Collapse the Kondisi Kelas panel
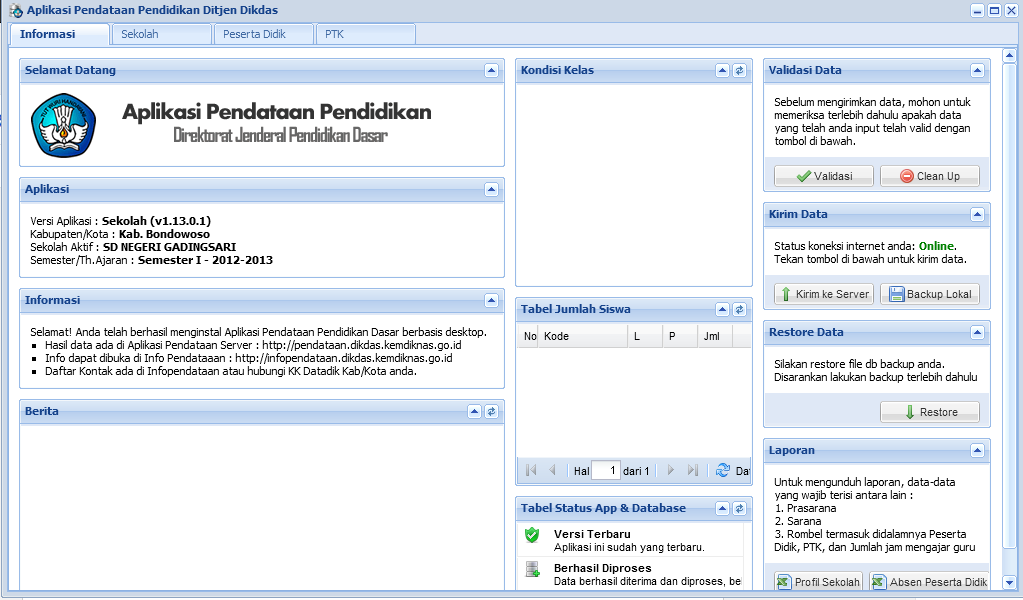 (x=722, y=70)
